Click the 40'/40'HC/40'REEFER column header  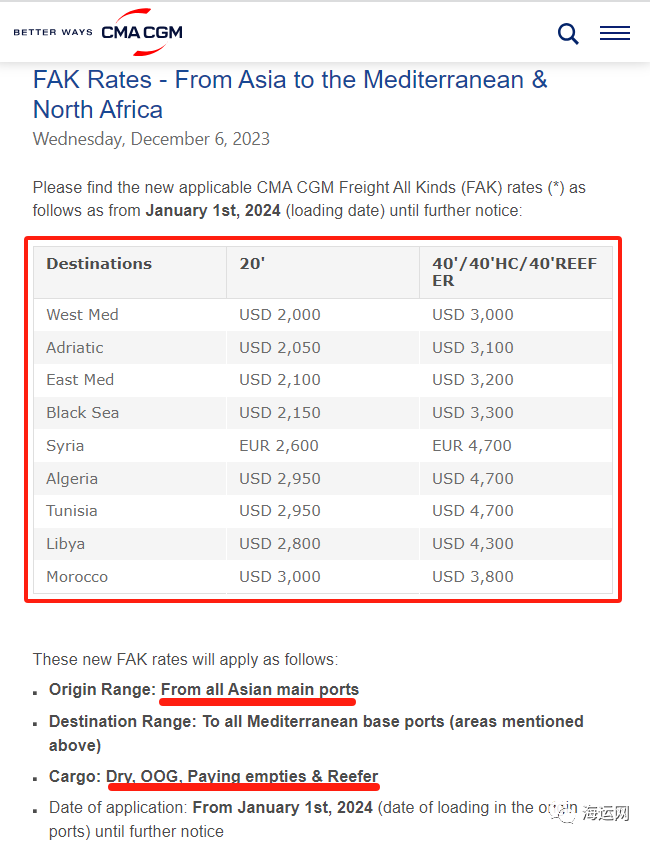coord(516,272)
